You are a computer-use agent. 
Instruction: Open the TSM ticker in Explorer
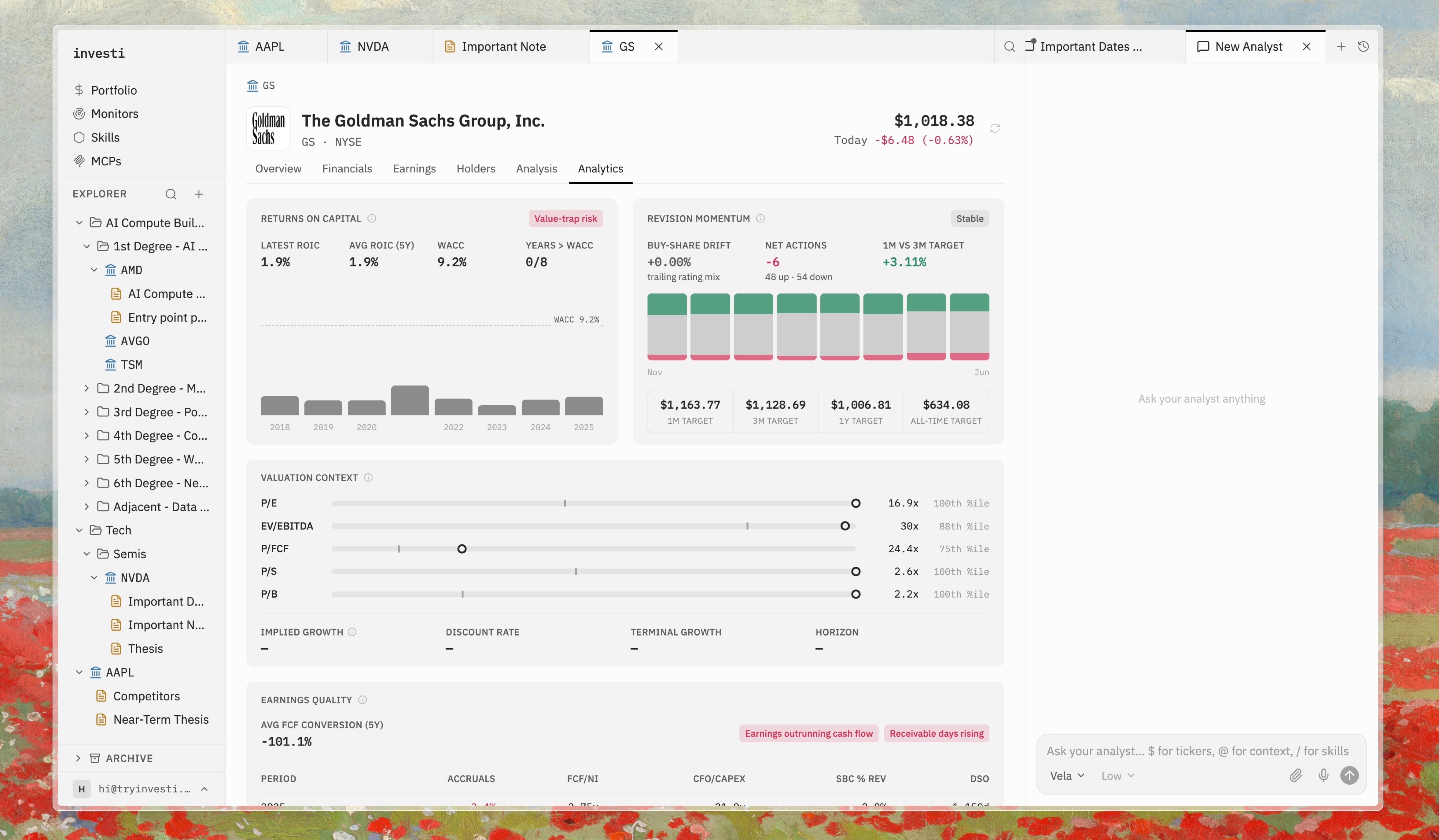[123, 365]
